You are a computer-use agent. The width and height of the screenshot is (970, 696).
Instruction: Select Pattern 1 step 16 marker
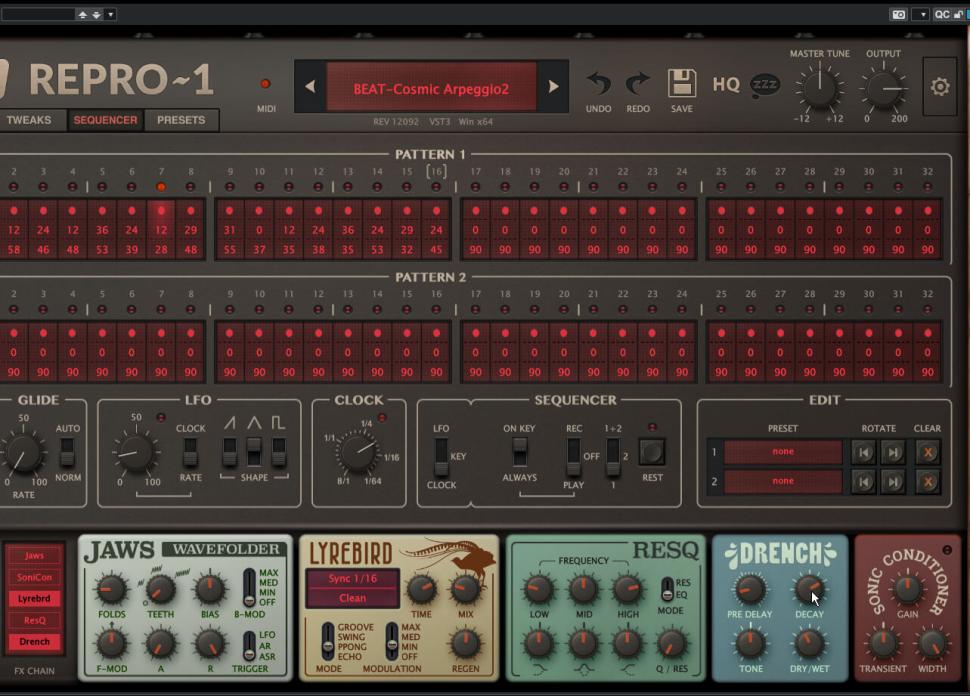coord(436,171)
